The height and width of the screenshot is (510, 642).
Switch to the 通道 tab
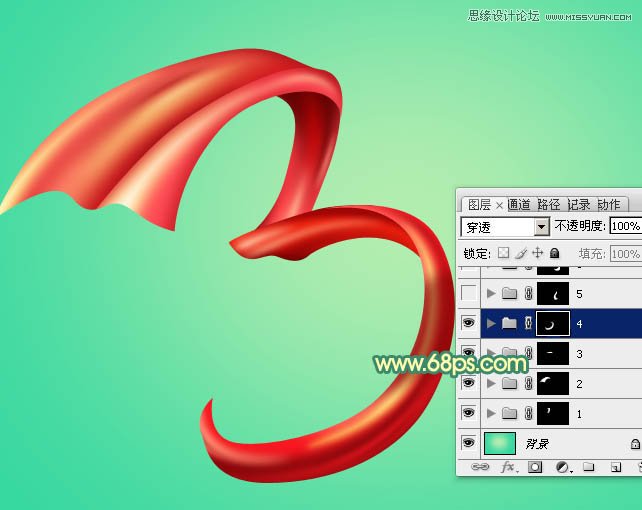click(x=519, y=204)
